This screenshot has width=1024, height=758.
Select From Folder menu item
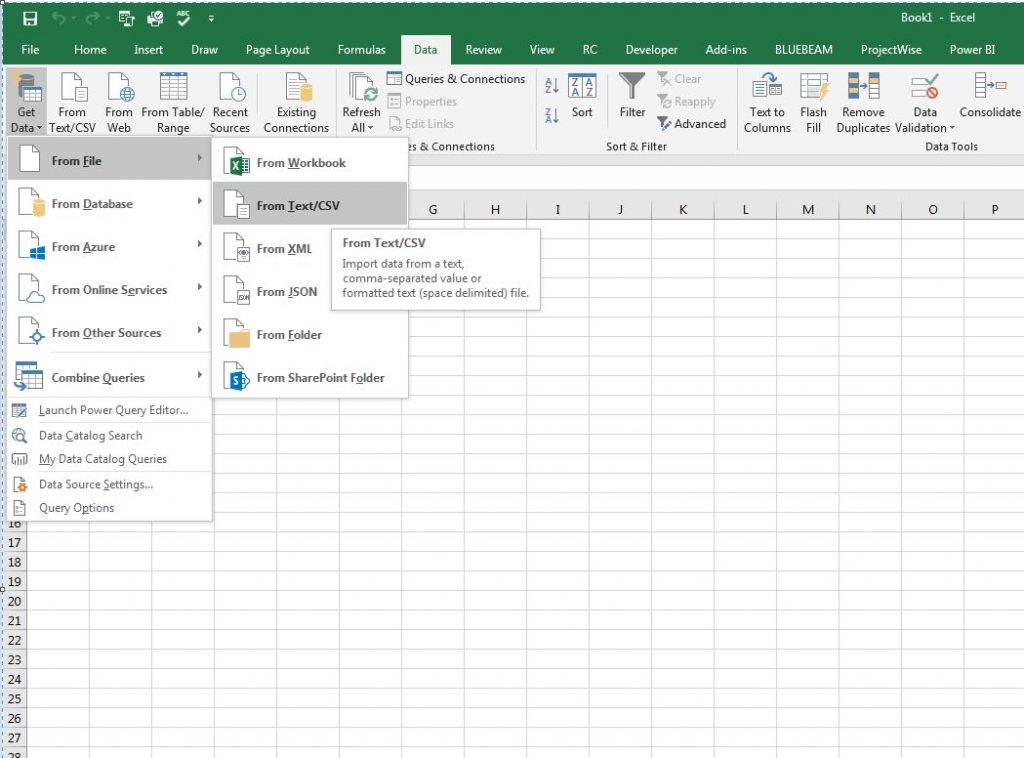(310, 335)
